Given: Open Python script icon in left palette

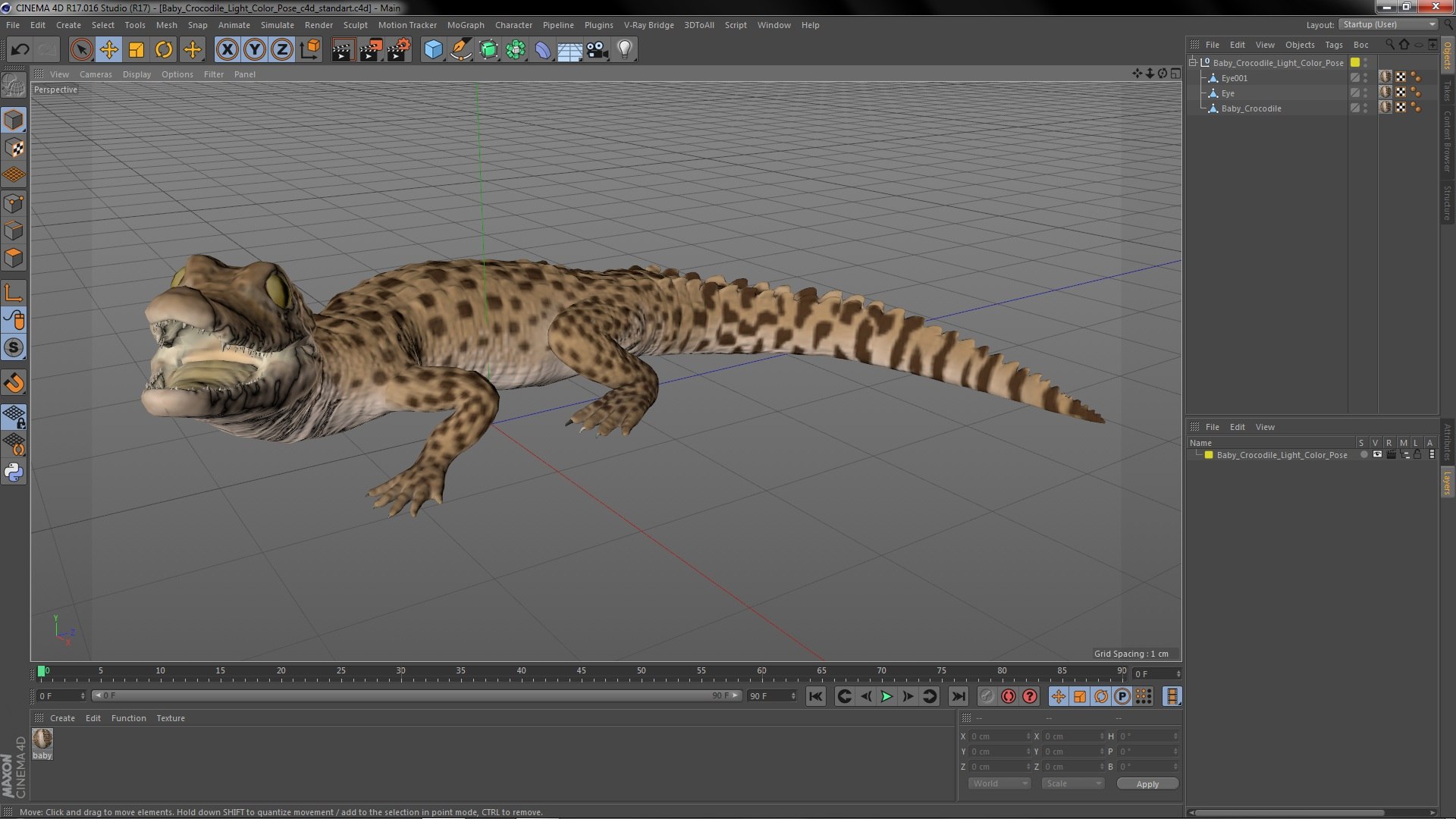Looking at the screenshot, I should coord(14,472).
